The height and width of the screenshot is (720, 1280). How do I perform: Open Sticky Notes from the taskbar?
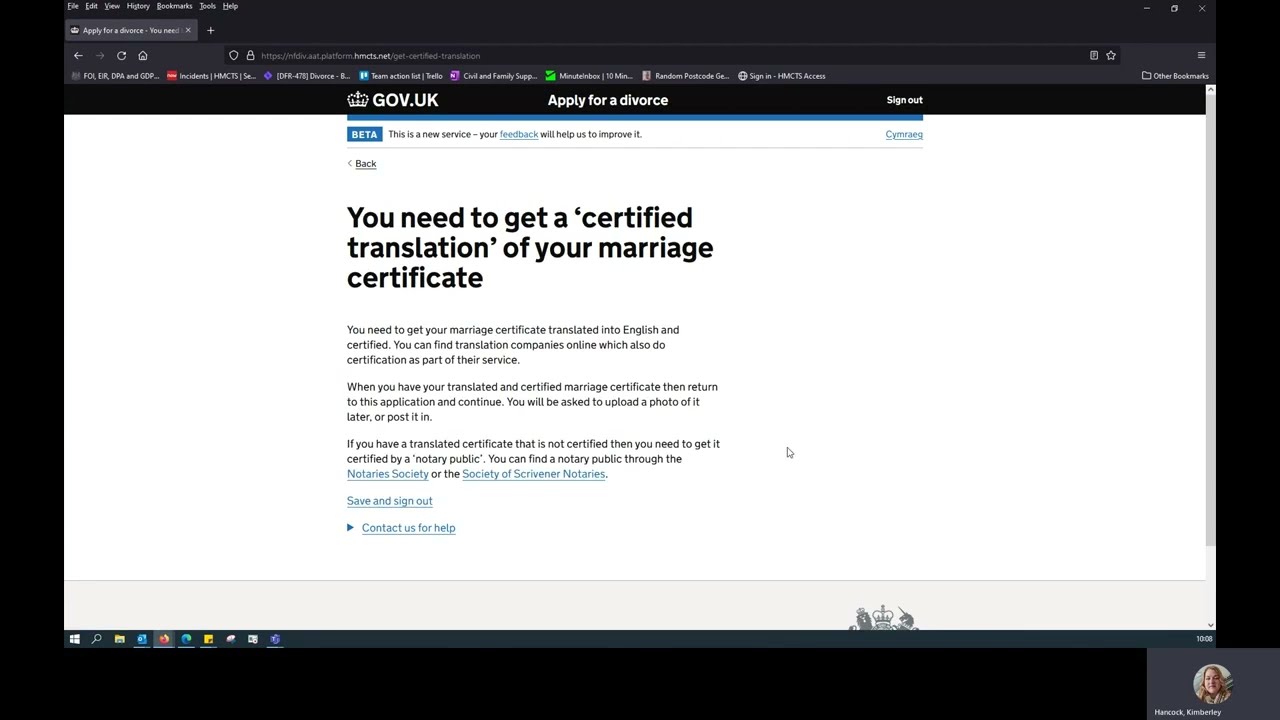(x=208, y=639)
